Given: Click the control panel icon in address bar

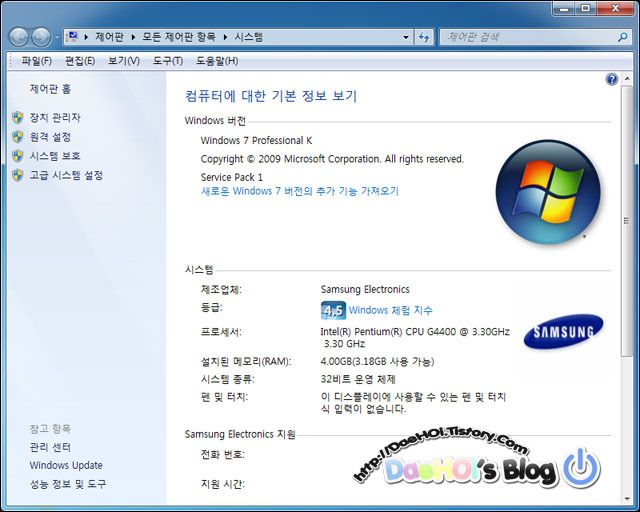Looking at the screenshot, I should (72, 37).
